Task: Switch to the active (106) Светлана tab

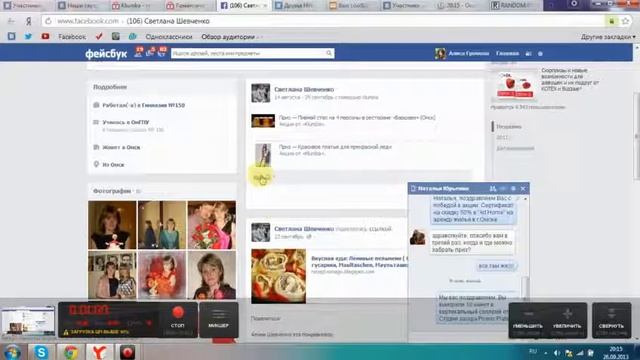Action: click(x=243, y=6)
